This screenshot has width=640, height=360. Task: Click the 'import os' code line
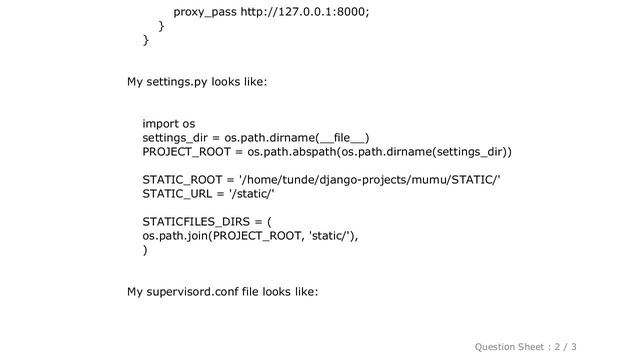pyautogui.click(x=169, y=124)
